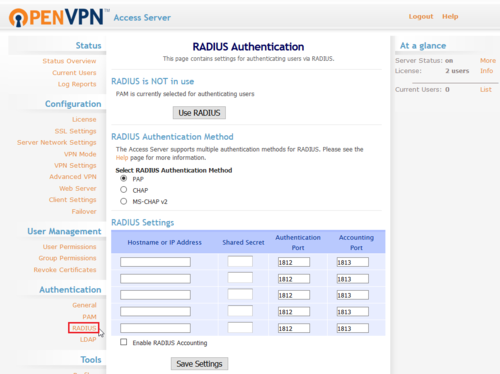Open RADIUS authentication page in sidebar

[x=84, y=328]
